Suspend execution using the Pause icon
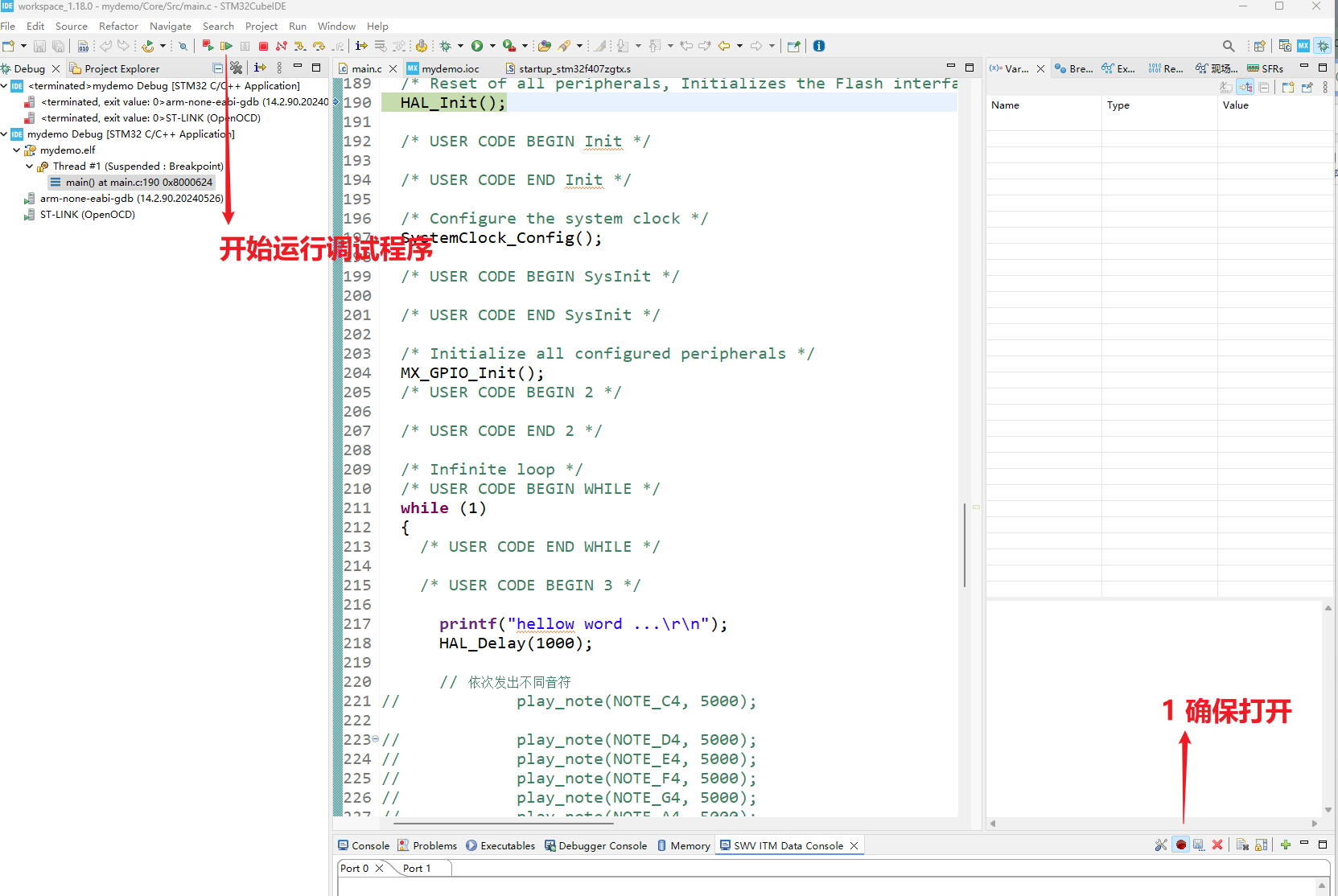 point(245,46)
